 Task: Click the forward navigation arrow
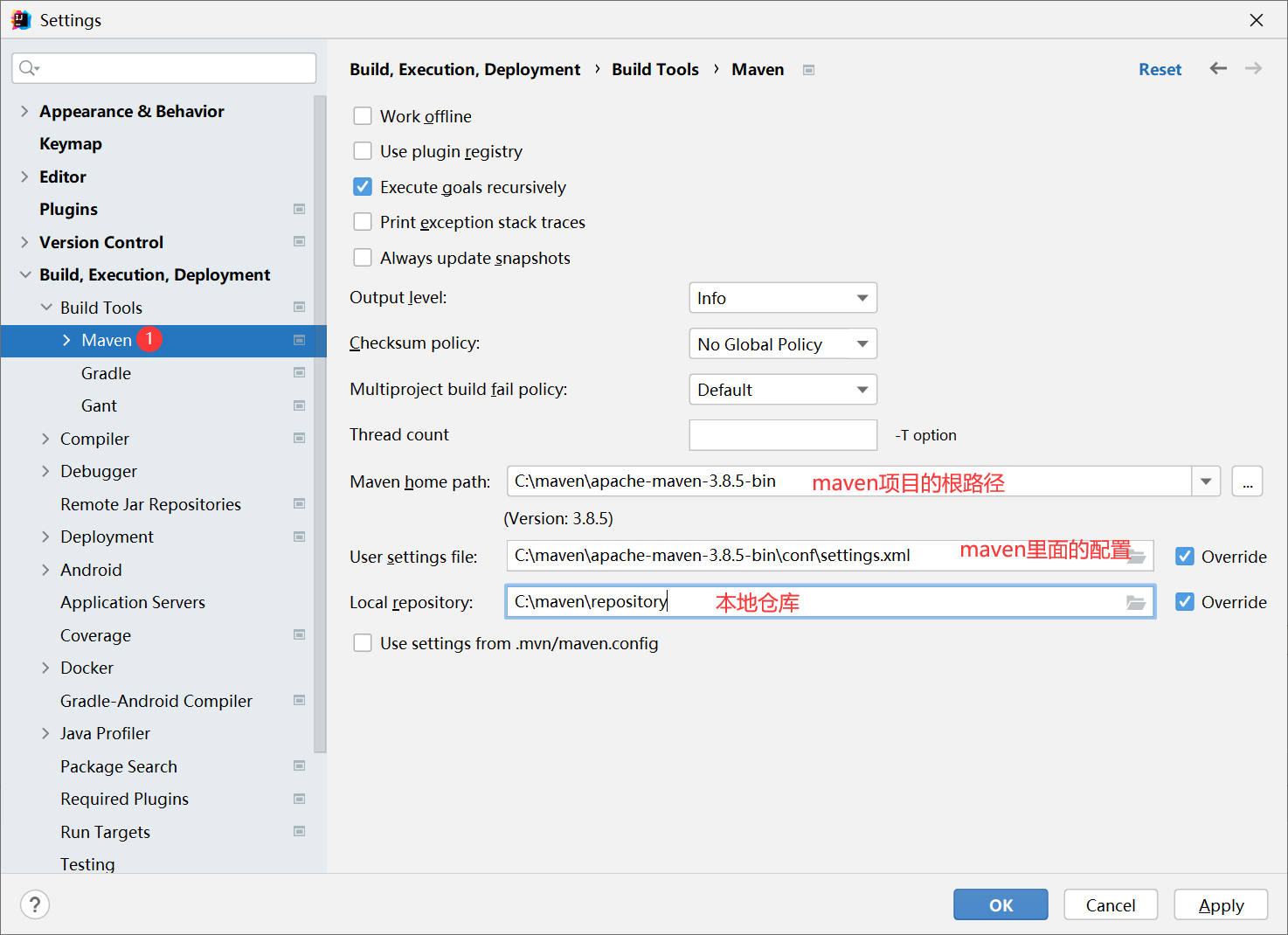1253,68
